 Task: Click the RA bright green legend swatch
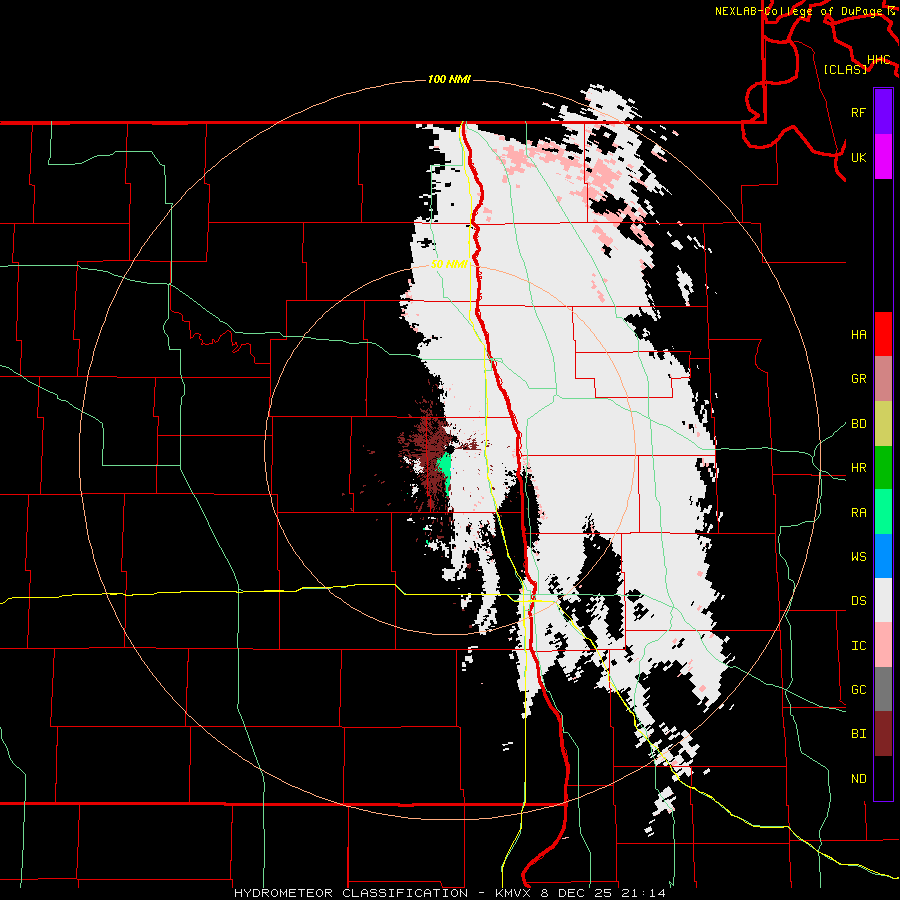(x=883, y=511)
